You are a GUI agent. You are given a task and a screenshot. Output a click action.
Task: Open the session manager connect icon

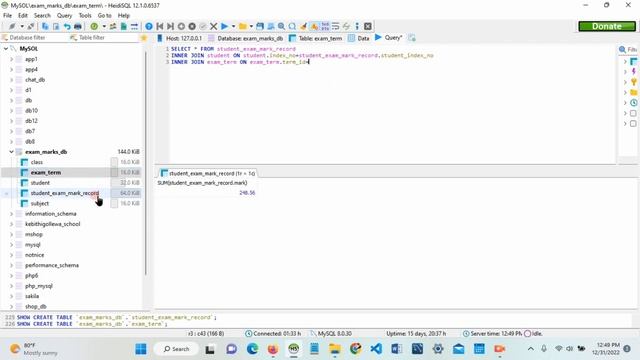[12, 26]
